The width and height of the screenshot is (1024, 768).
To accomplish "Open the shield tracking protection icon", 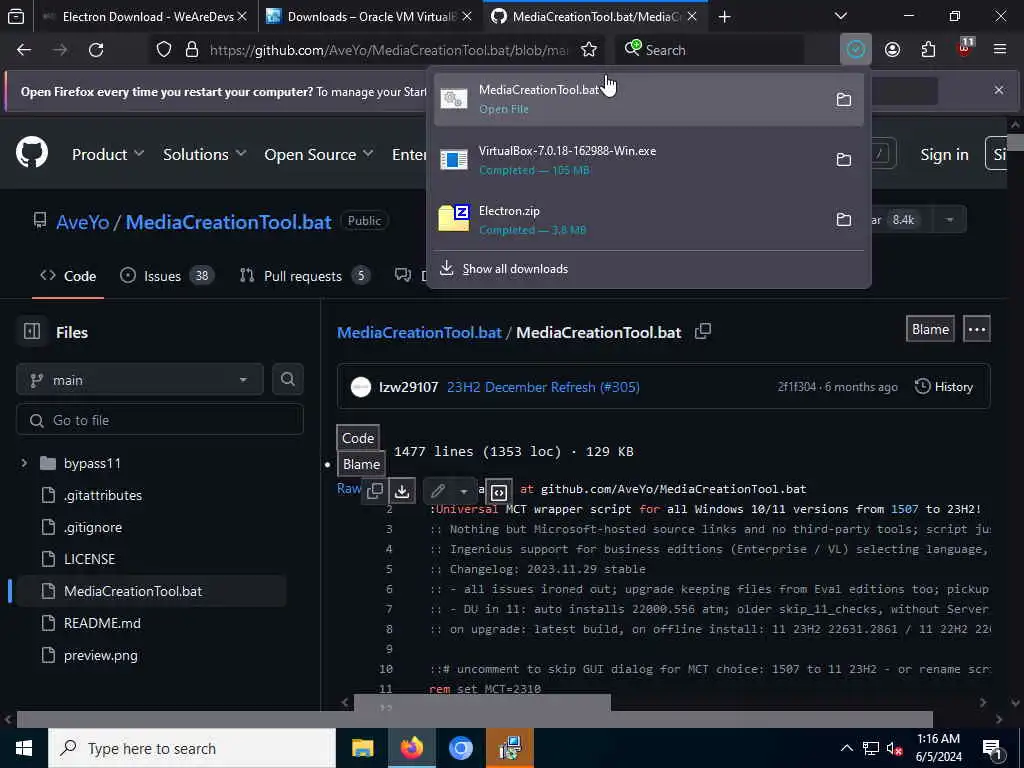I will coord(164,50).
